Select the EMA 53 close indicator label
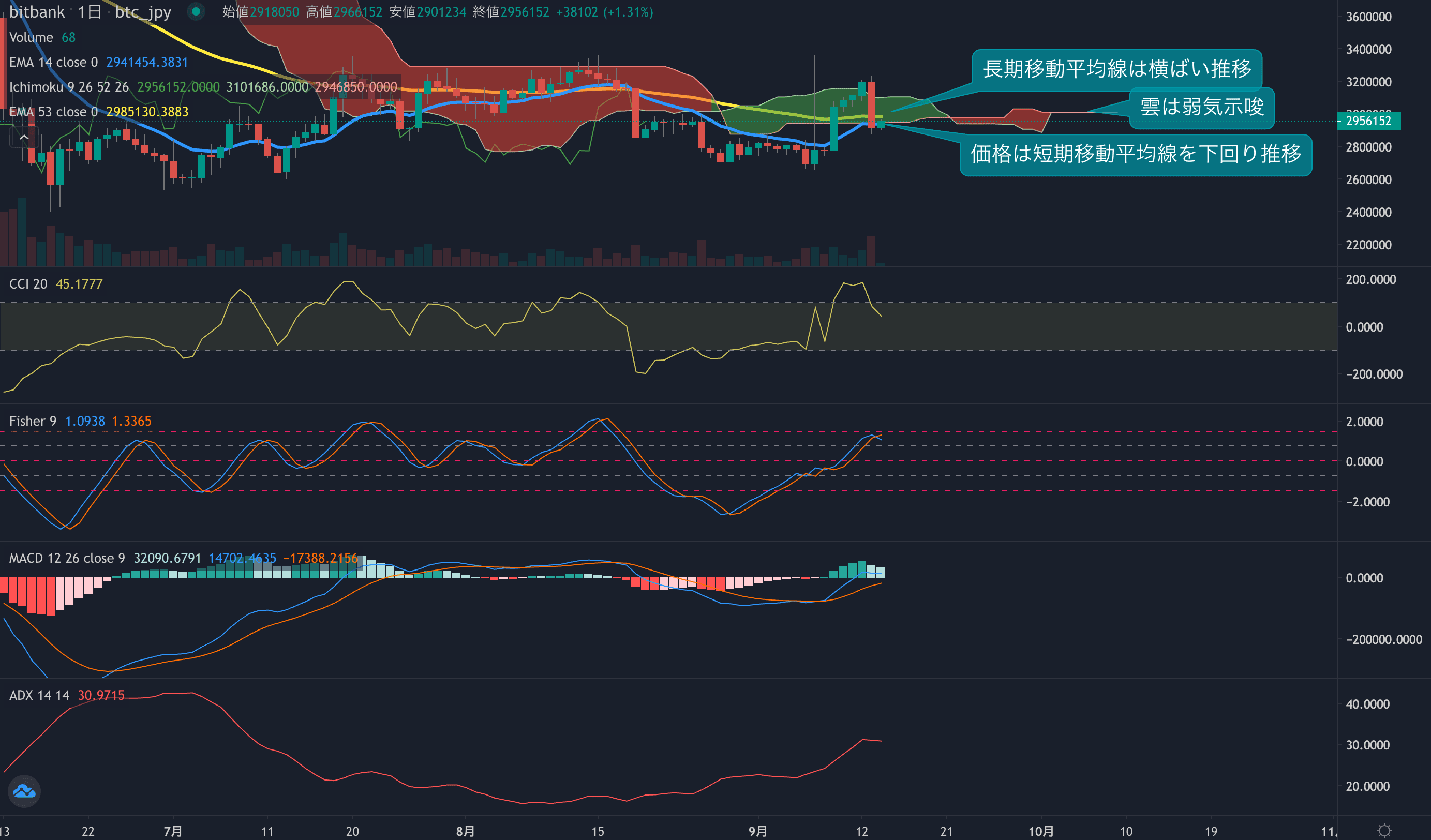The width and height of the screenshot is (1431, 840). click(x=53, y=112)
